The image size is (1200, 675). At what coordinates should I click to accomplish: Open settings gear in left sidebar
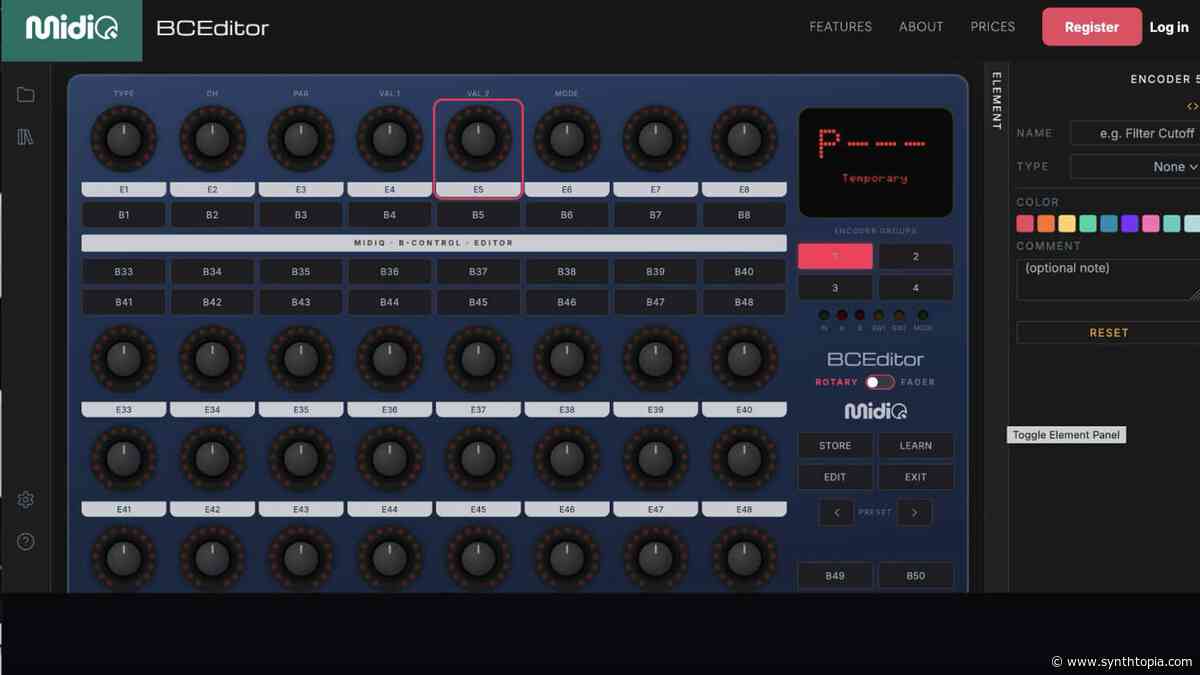[x=26, y=500]
